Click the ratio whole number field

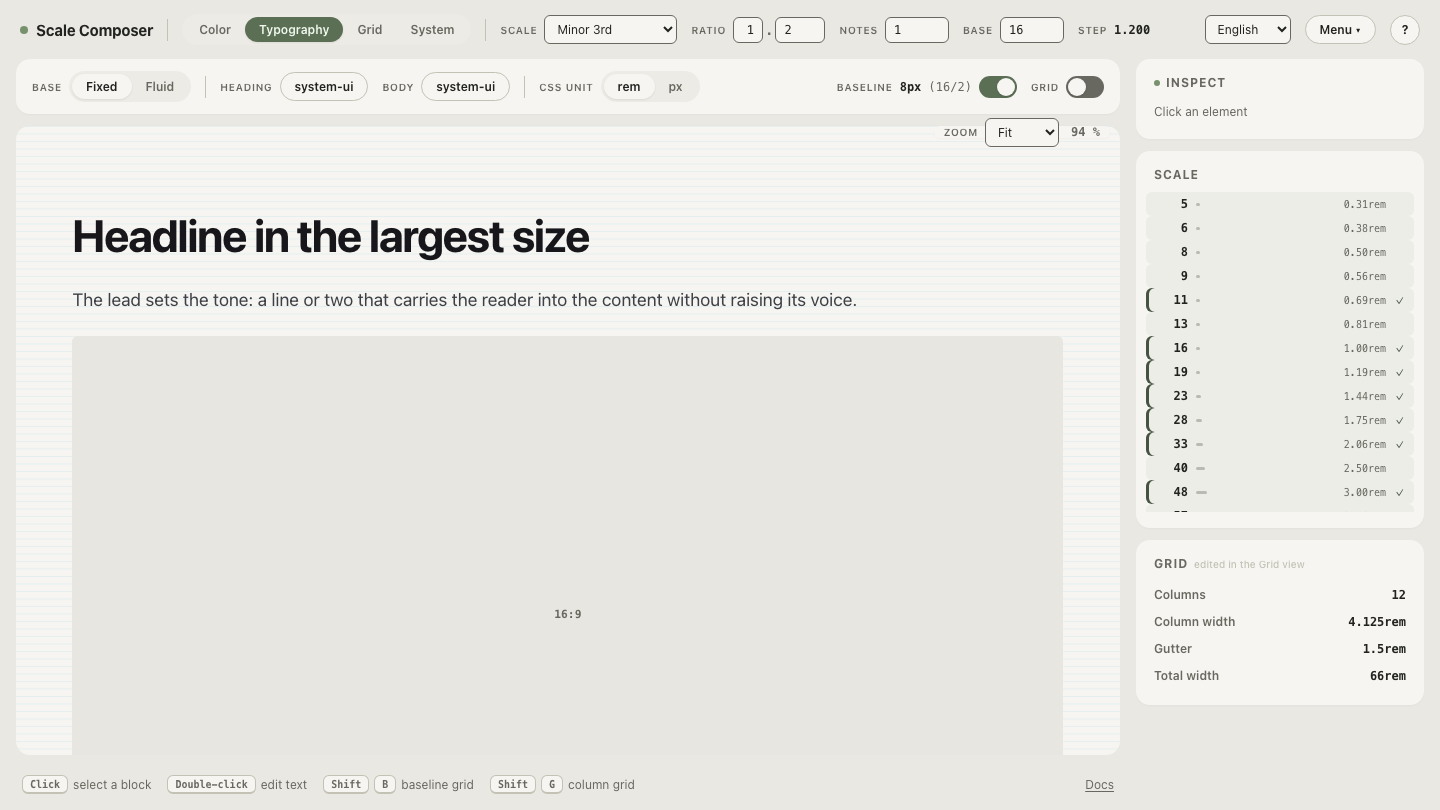748,30
